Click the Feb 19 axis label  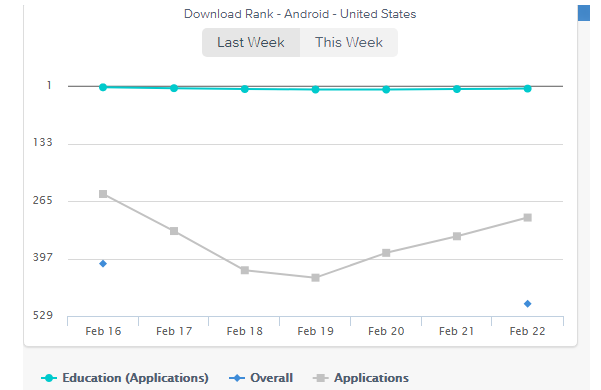click(315, 331)
